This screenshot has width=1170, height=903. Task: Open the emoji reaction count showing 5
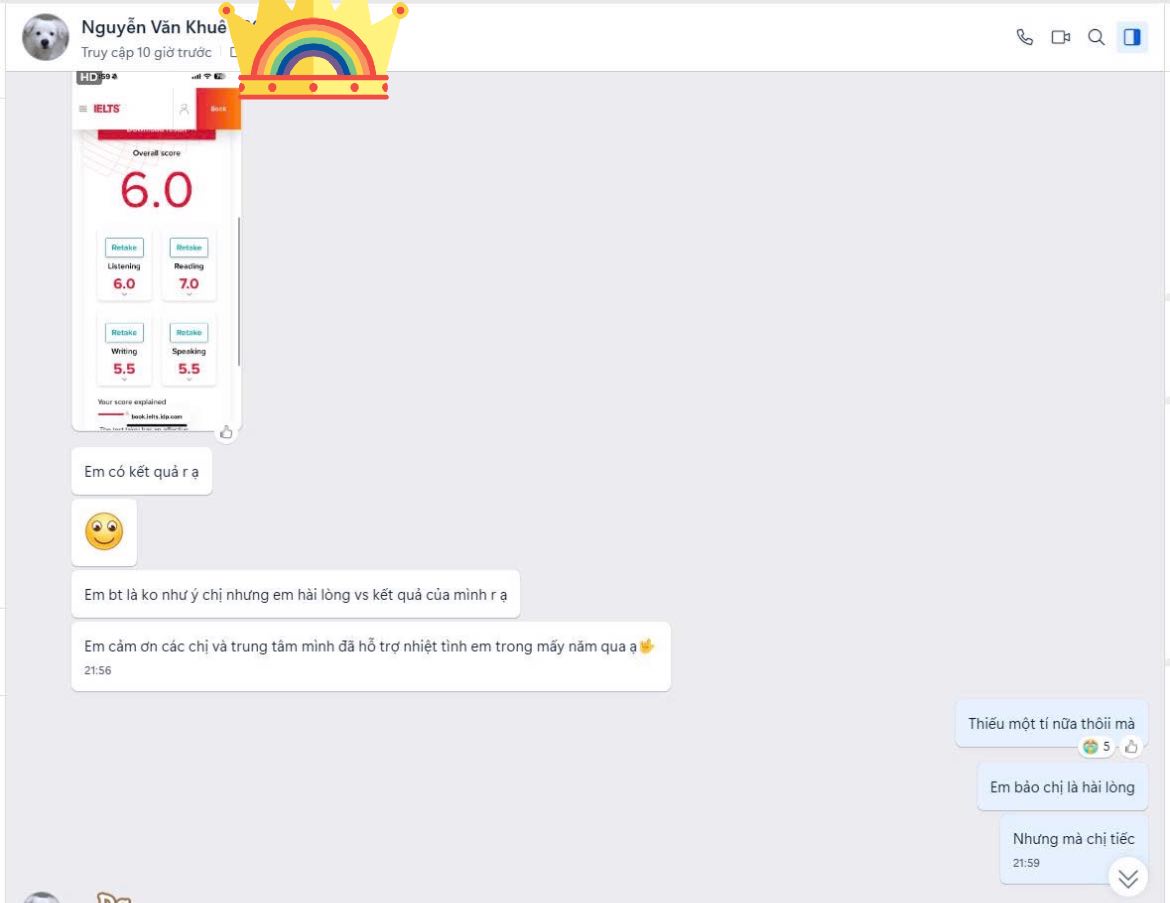point(1096,747)
